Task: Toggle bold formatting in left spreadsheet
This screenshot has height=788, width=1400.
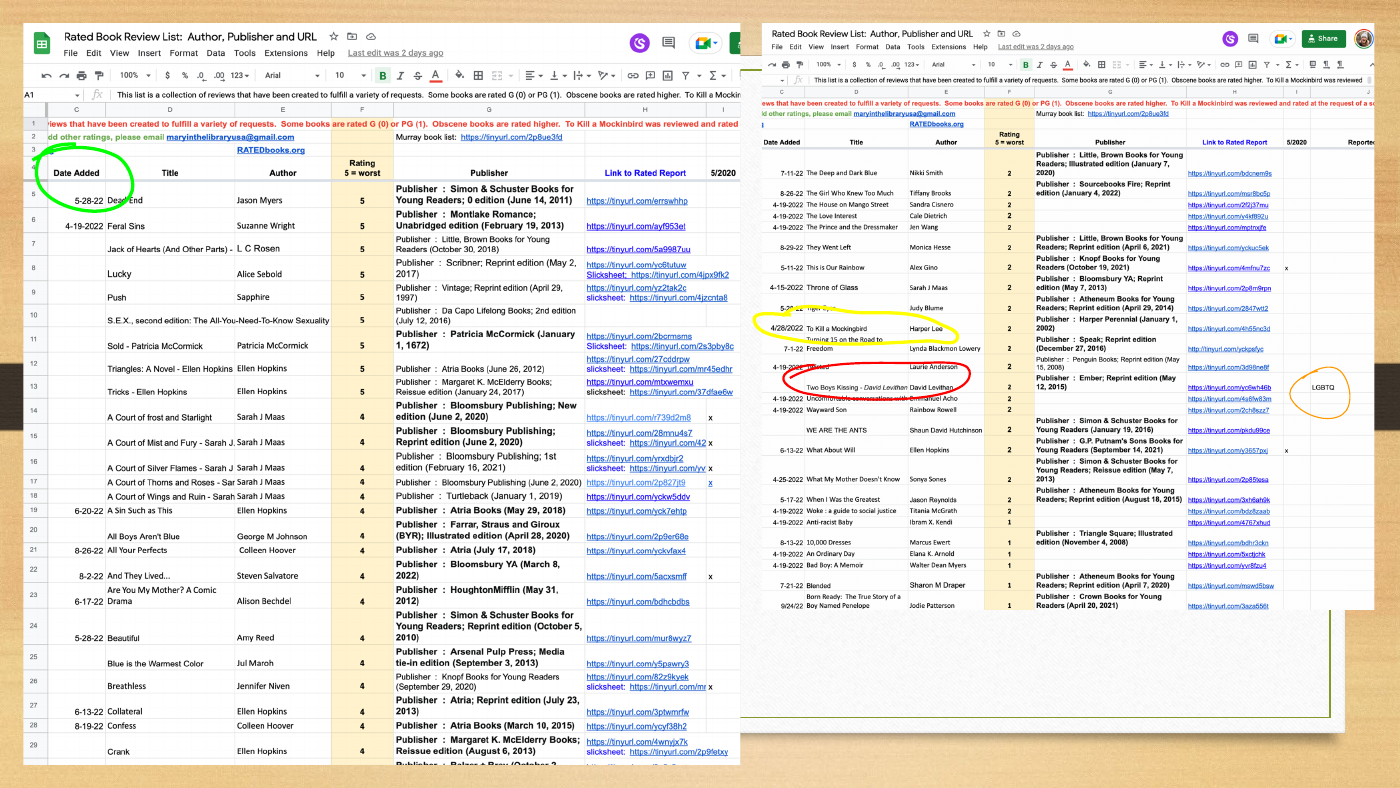Action: click(382, 75)
